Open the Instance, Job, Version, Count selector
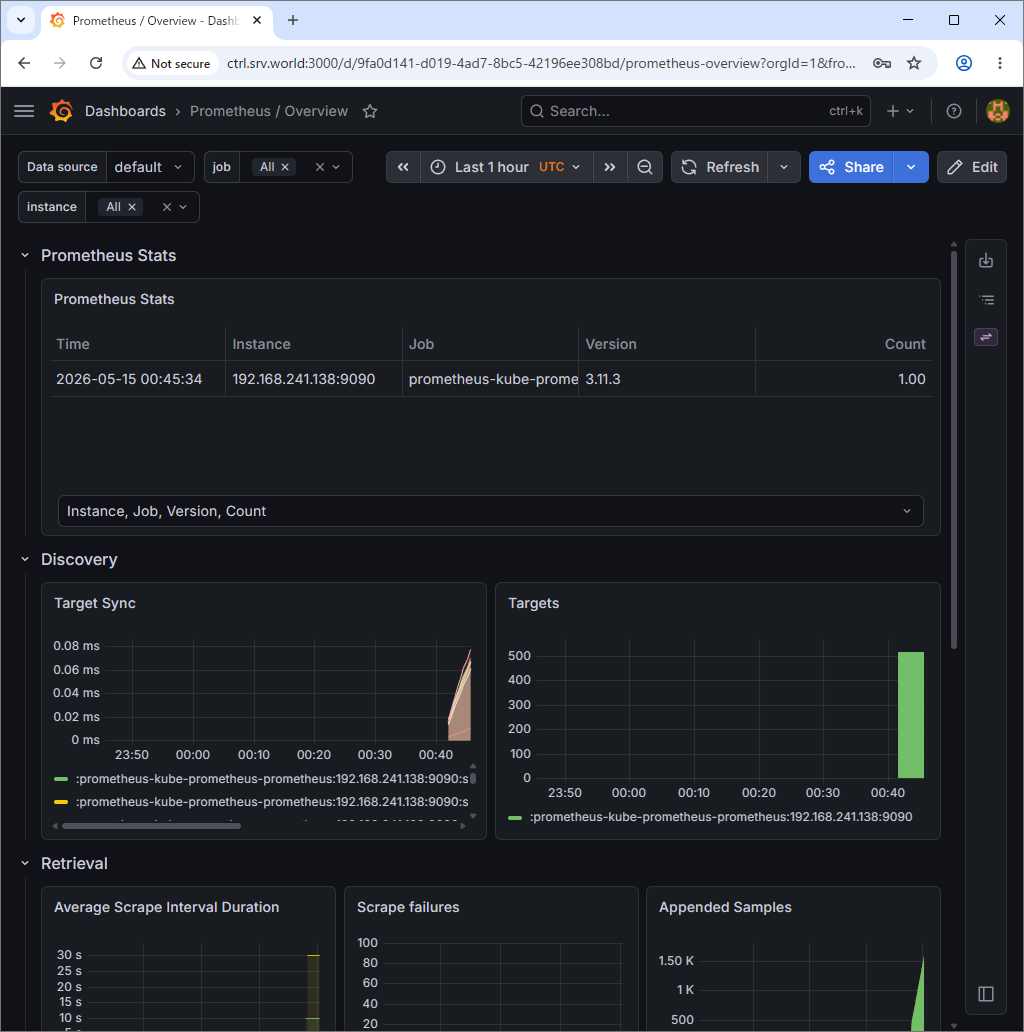Viewport: 1024px width, 1032px height. [490, 511]
